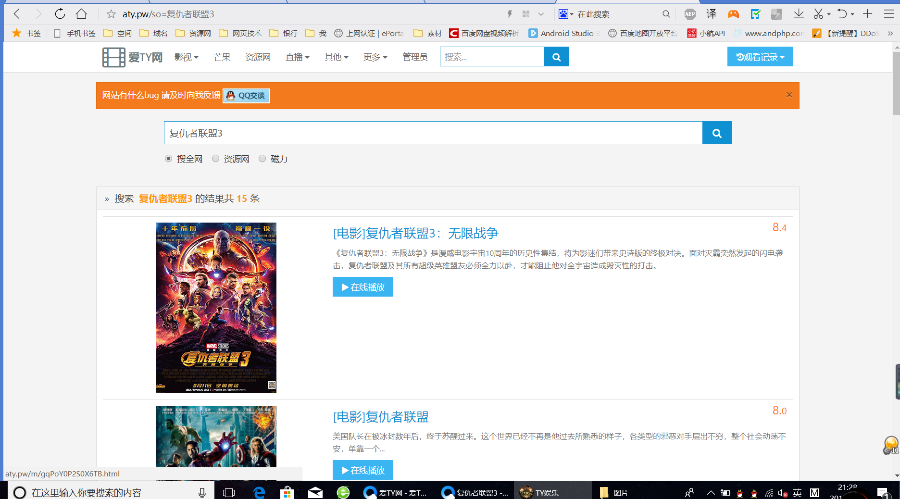Open the 手机书签 bookmark
This screenshot has width=900, height=499.
75,33
